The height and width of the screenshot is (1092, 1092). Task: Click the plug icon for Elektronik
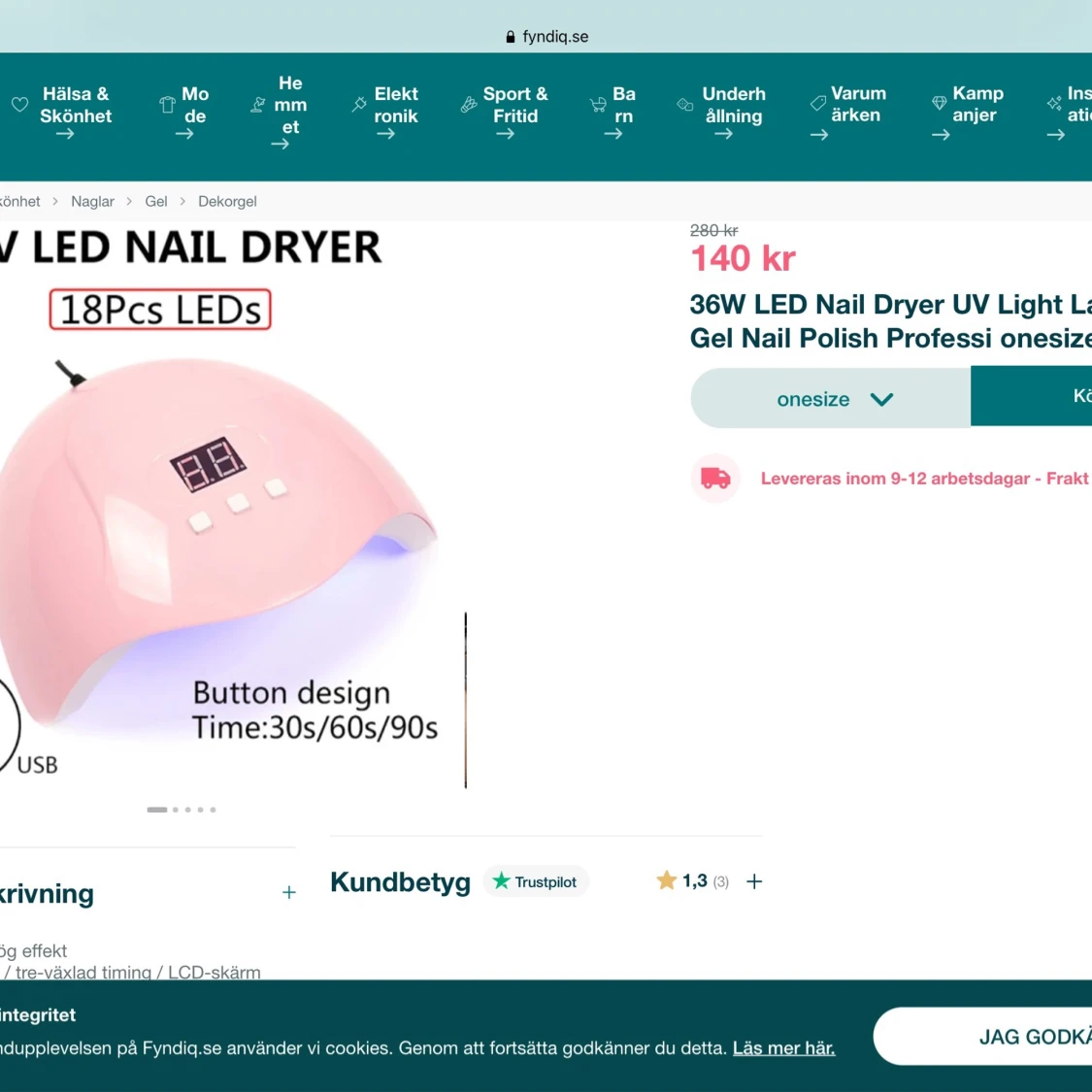tap(358, 105)
